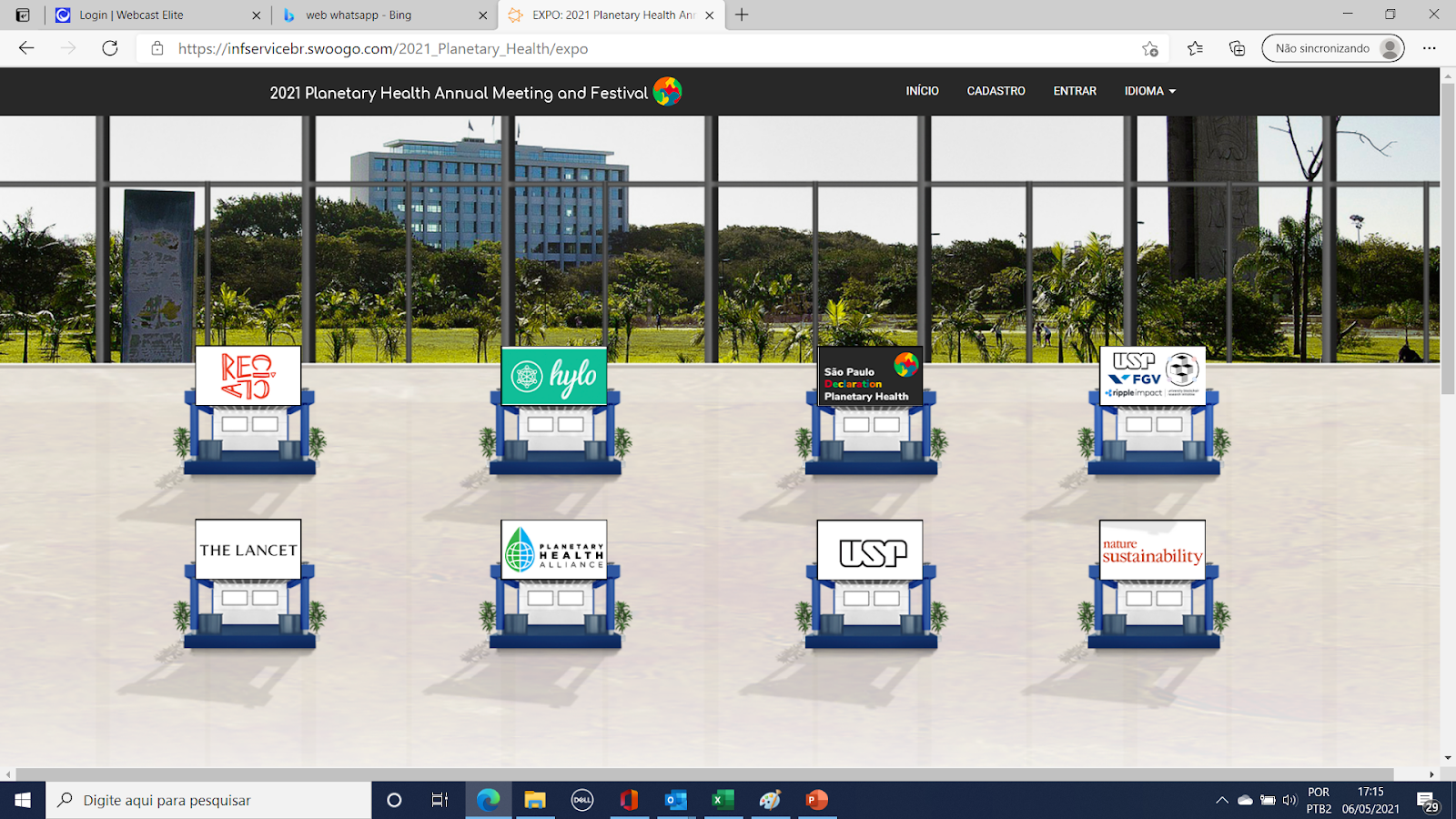Open nature sustainability booth
This screenshot has width=1456, height=819.
(1153, 583)
